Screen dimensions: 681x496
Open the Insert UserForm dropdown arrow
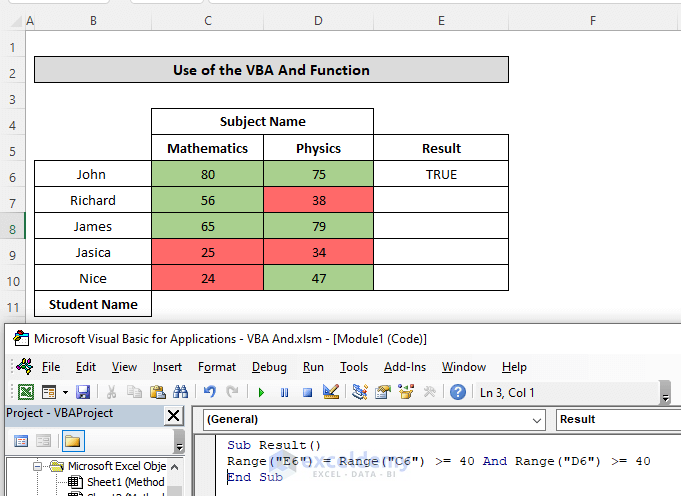click(65, 392)
